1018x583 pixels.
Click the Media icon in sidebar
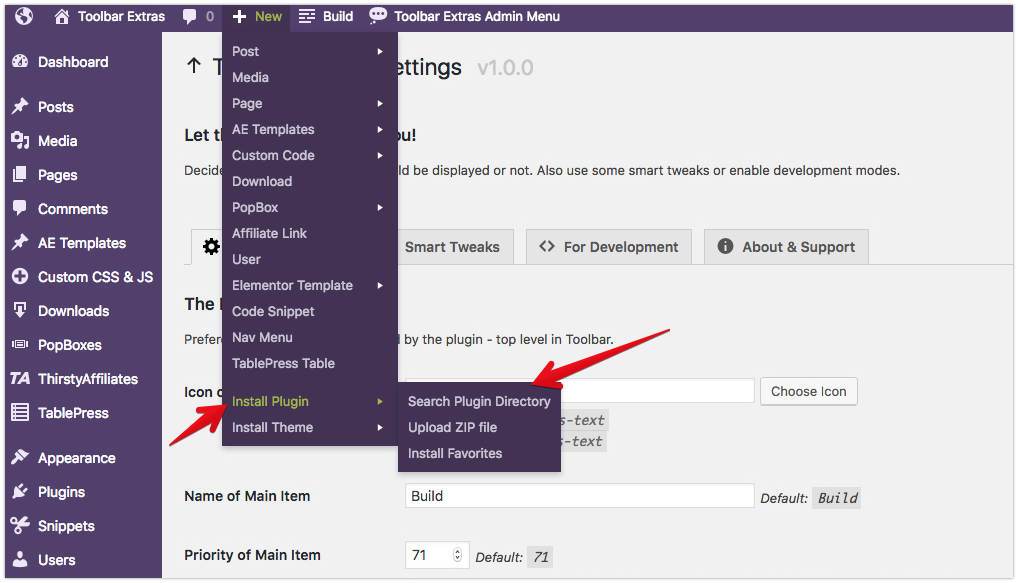coord(20,140)
